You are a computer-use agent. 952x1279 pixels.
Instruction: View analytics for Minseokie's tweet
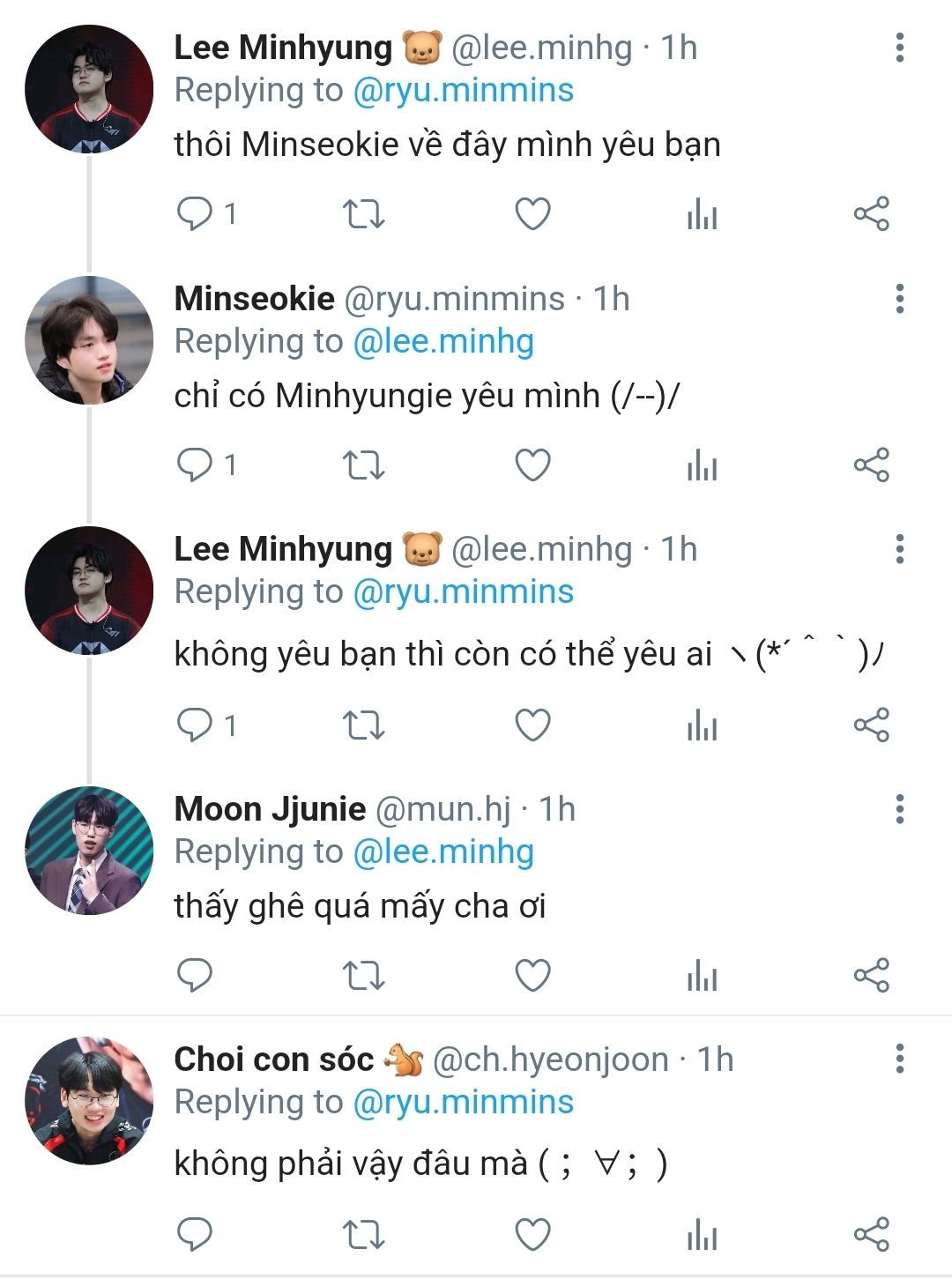point(703,465)
